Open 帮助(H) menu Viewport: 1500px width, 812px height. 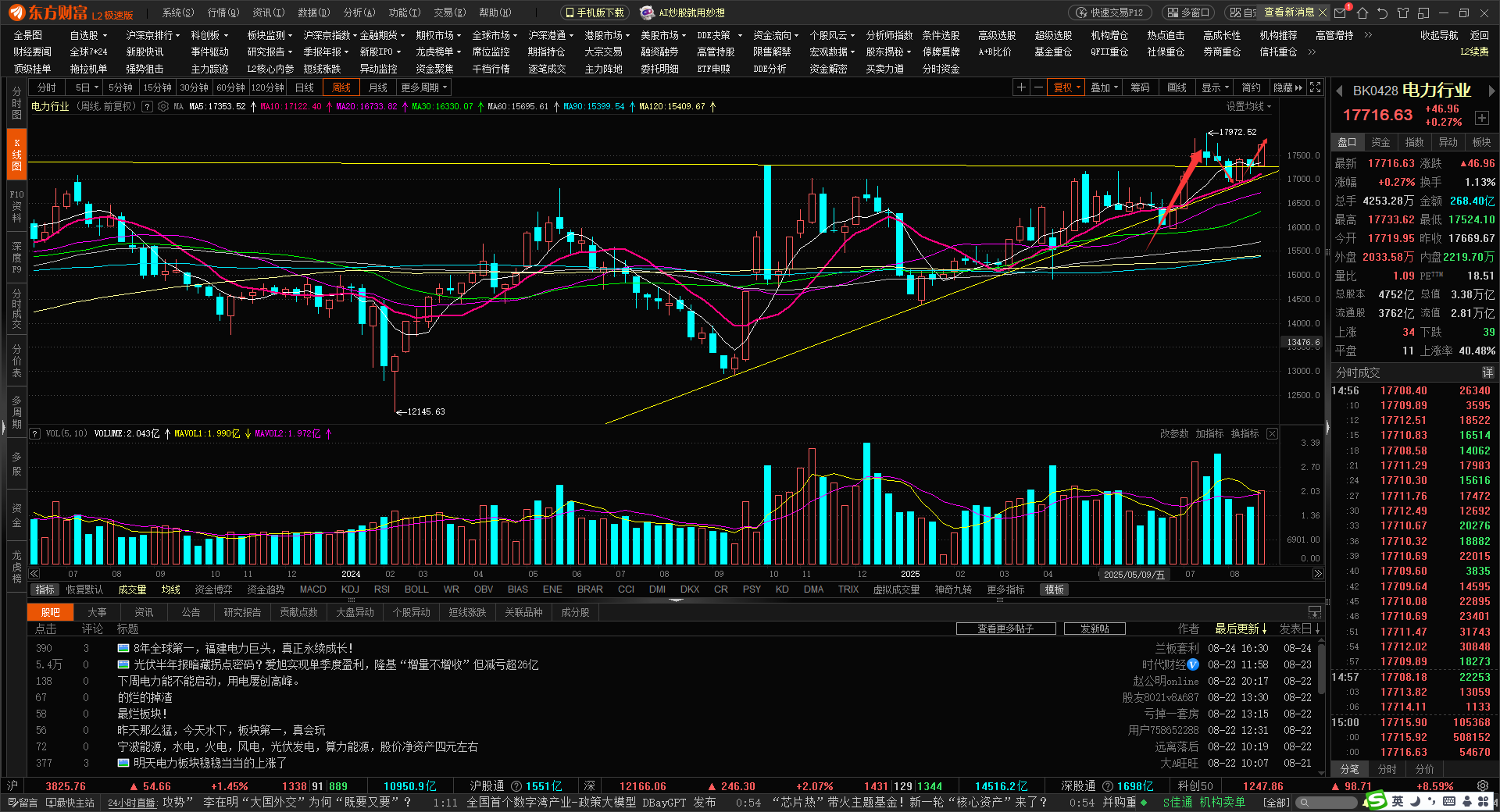coord(495,12)
